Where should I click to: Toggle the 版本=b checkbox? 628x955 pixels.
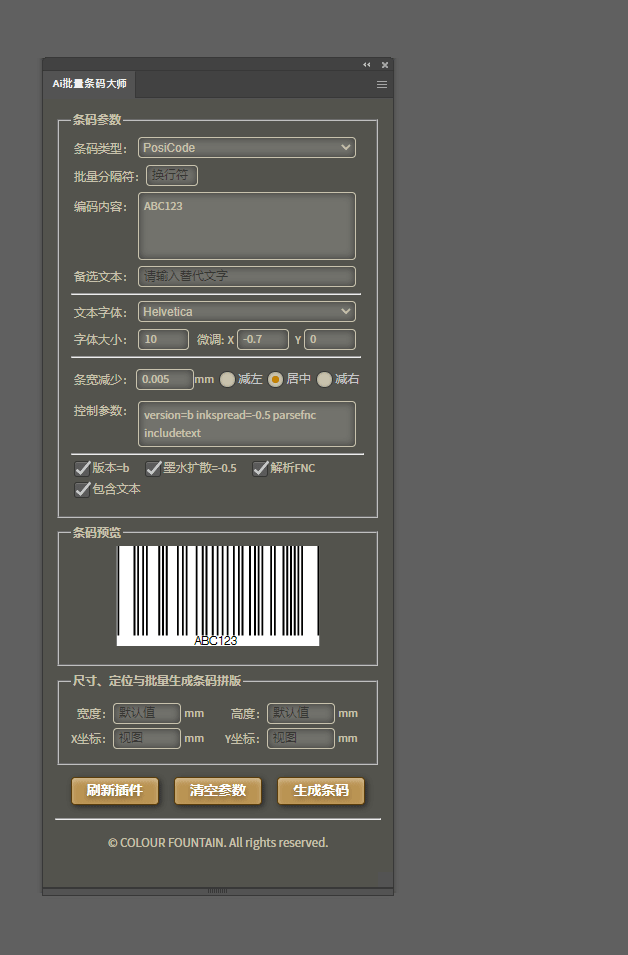click(x=82, y=468)
